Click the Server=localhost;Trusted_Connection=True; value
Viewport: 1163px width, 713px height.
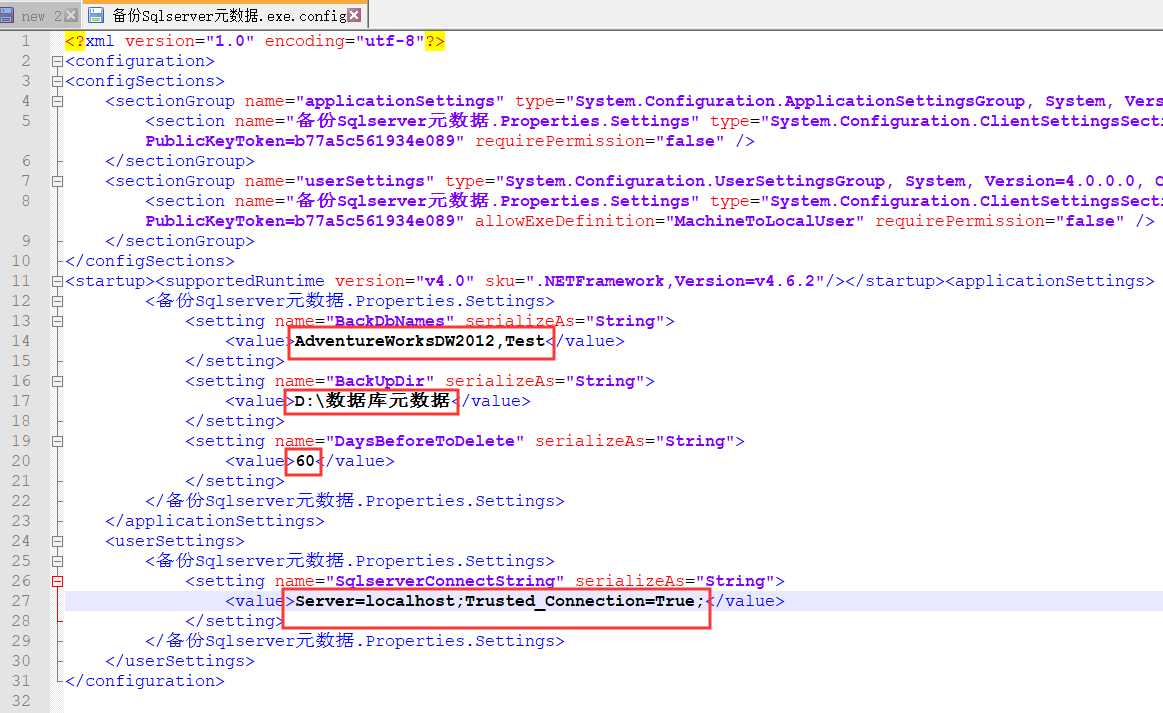pos(499,601)
